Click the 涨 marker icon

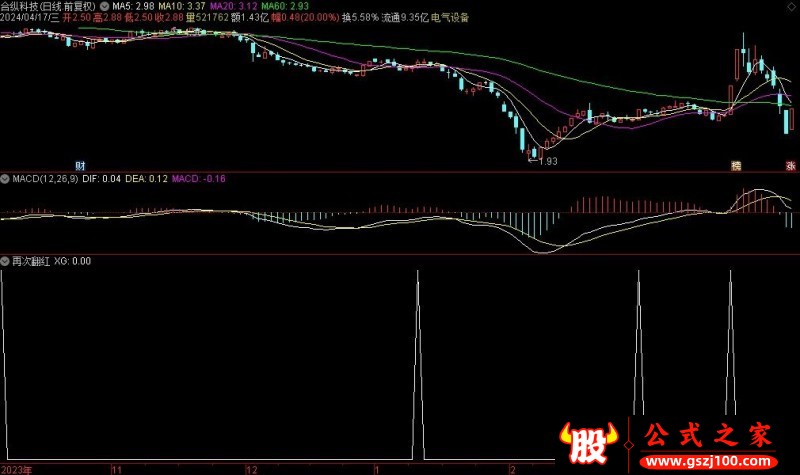tap(790, 165)
